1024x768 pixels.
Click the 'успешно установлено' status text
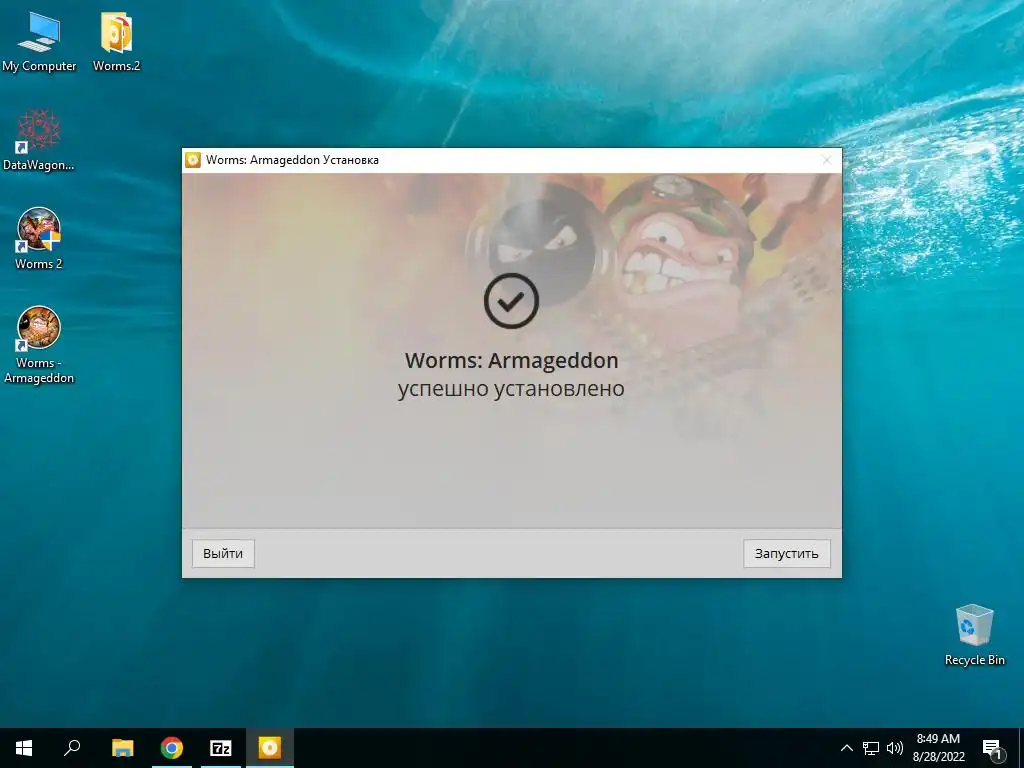point(511,389)
